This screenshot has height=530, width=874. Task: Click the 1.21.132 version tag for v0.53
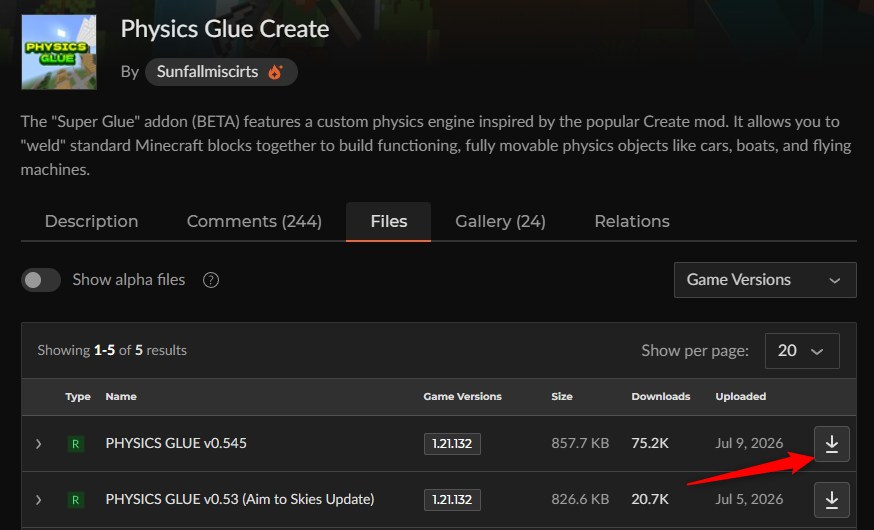pyautogui.click(x=452, y=500)
